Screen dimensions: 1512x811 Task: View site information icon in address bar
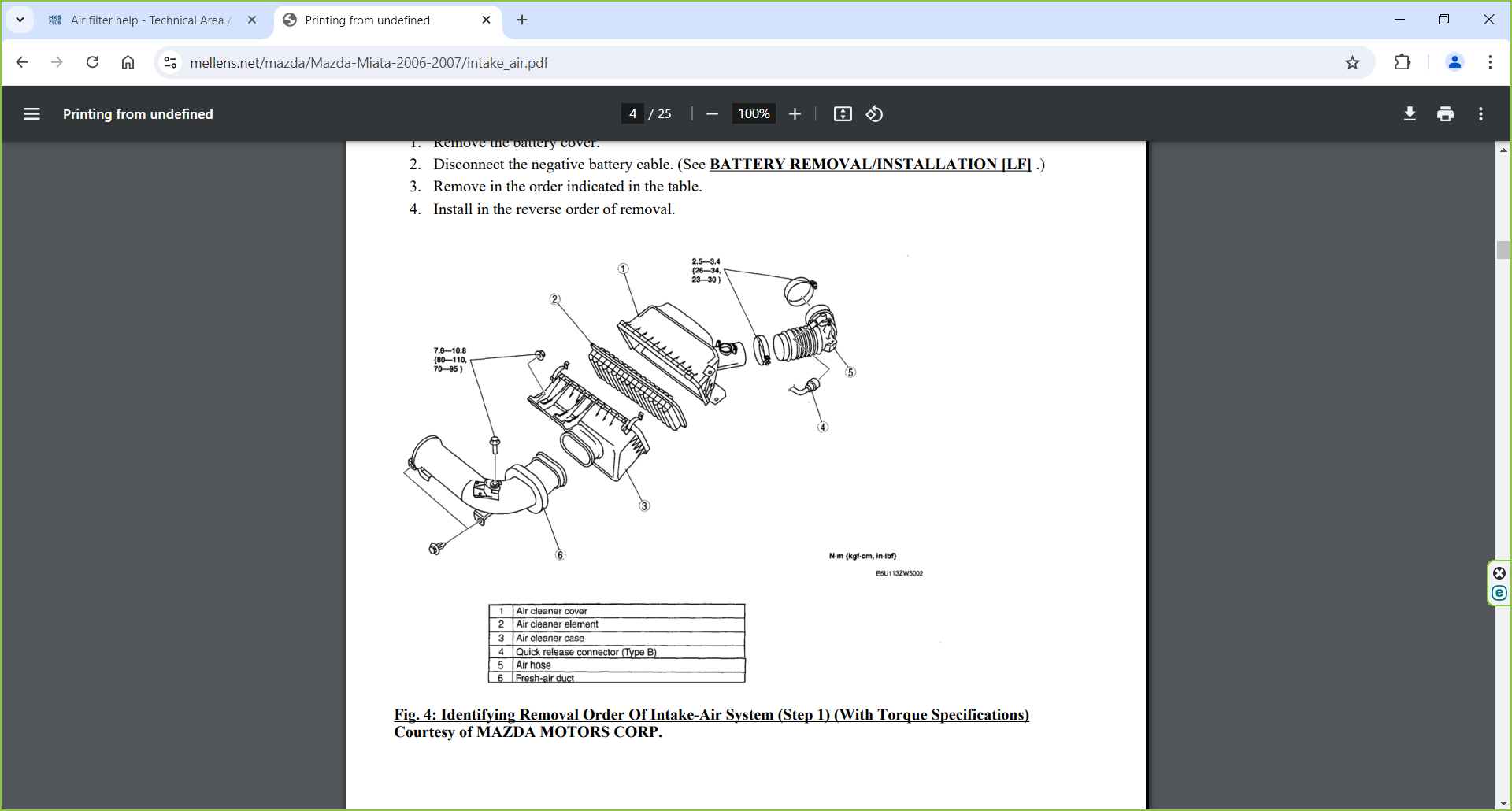click(170, 62)
